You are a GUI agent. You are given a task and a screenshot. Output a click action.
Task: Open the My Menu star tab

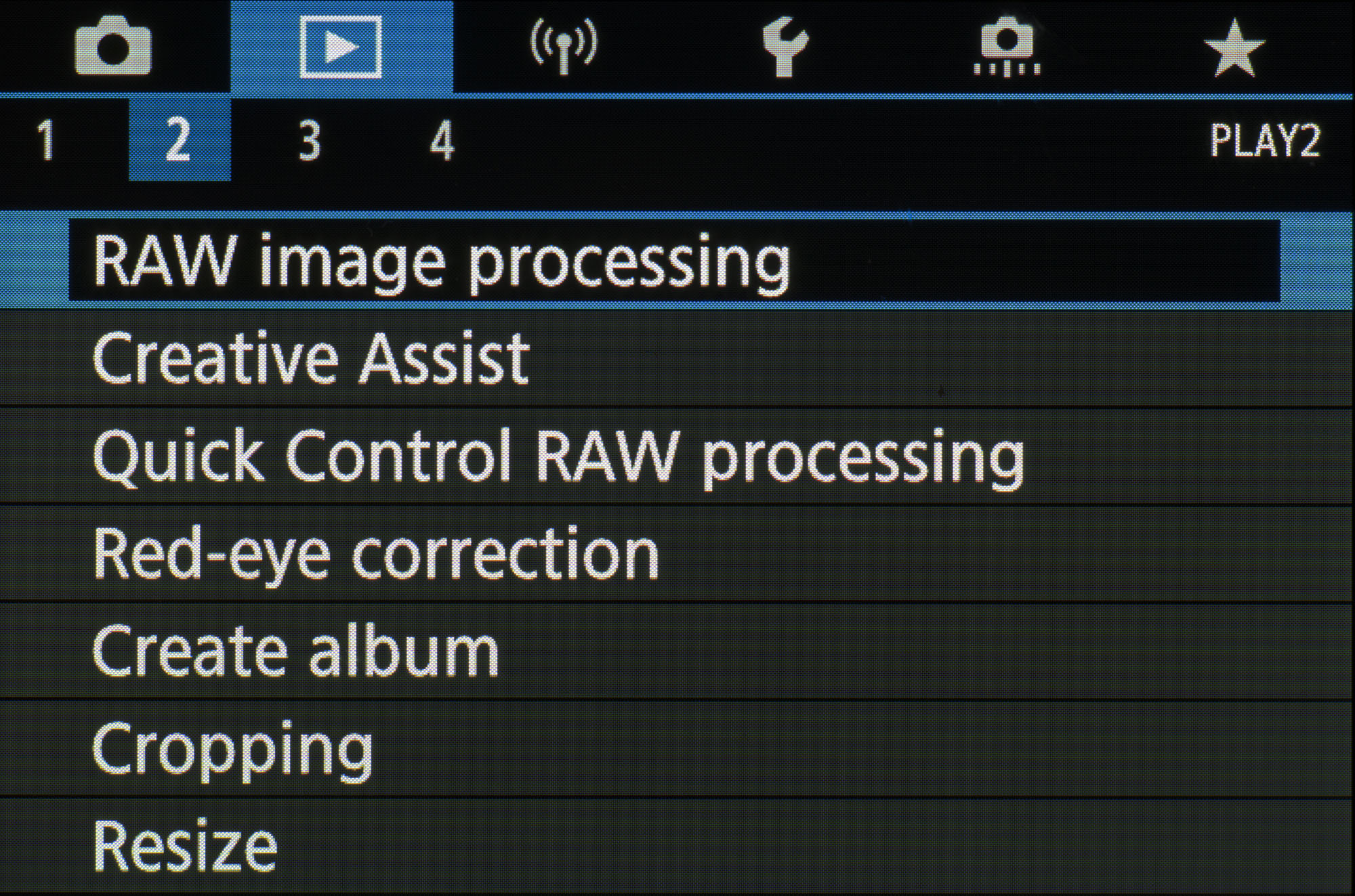point(1234,47)
